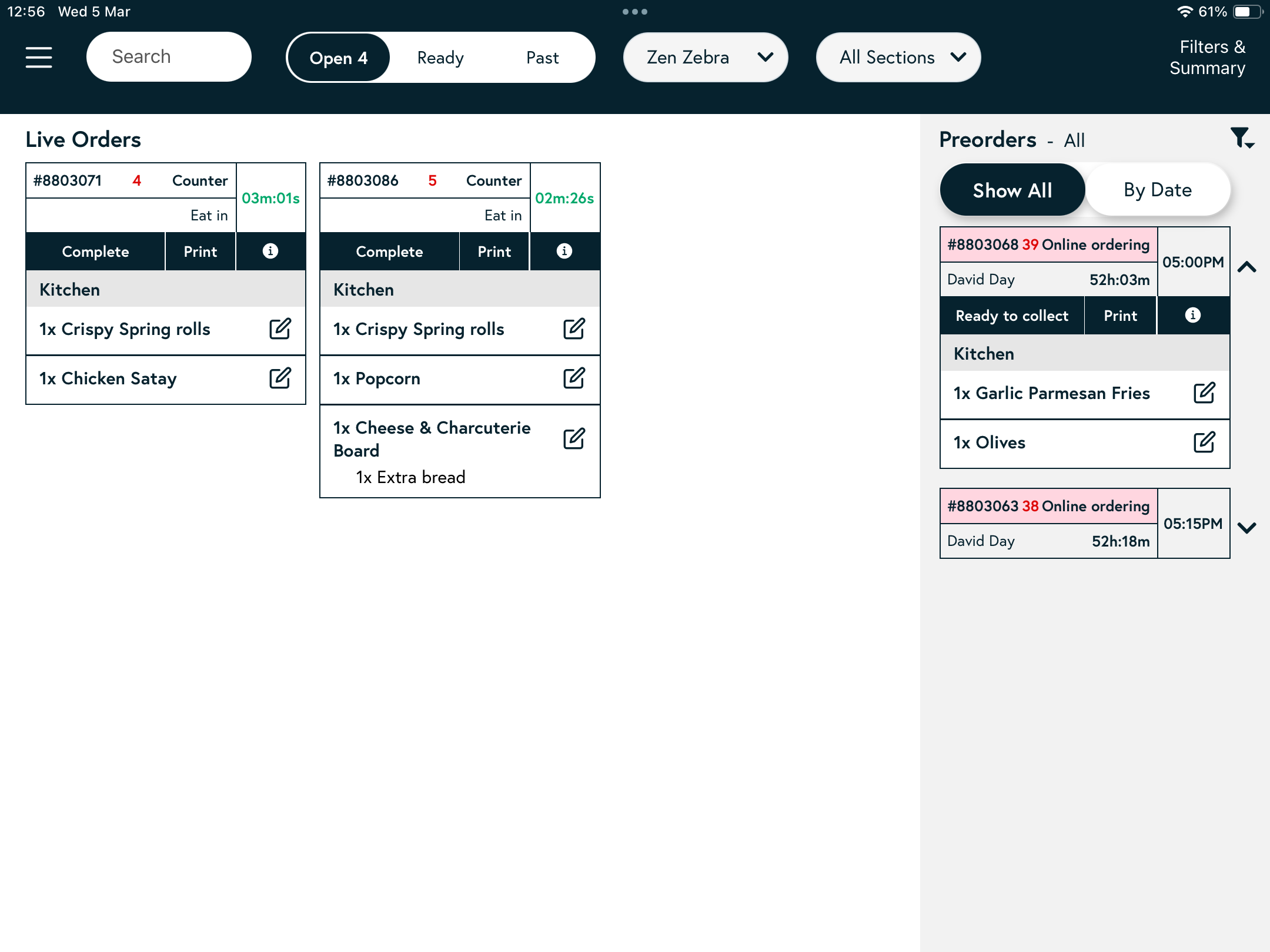Edit Cheese & Charcuterie Board item
The height and width of the screenshot is (952, 1270).
coord(574,439)
